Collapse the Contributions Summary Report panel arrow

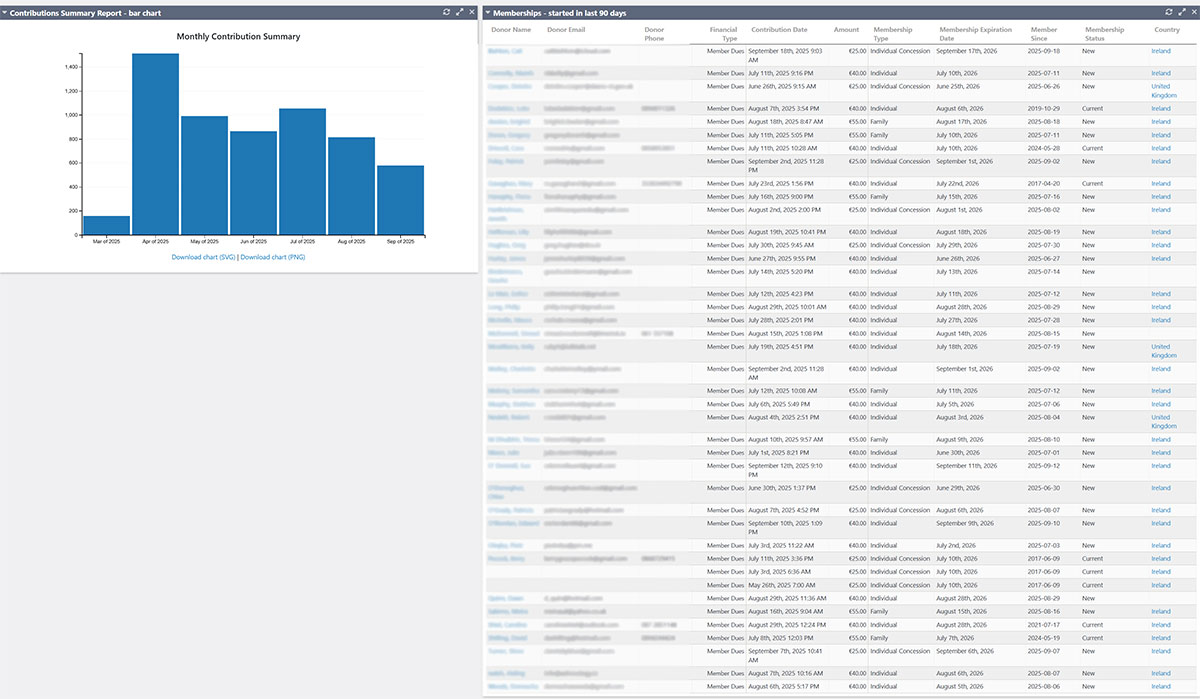5,13
